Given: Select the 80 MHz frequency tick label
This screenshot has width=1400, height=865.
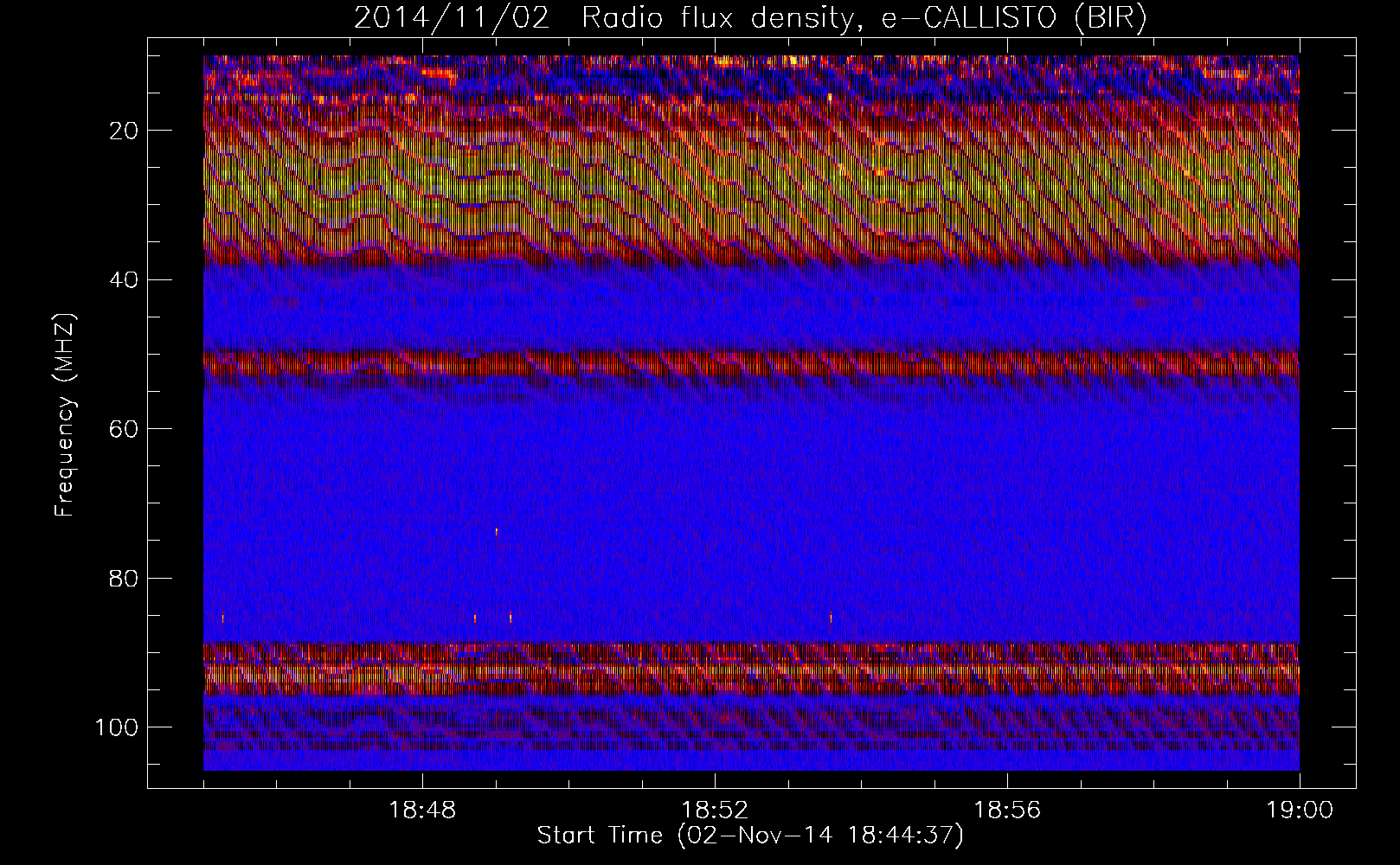Looking at the screenshot, I should click(x=125, y=578).
